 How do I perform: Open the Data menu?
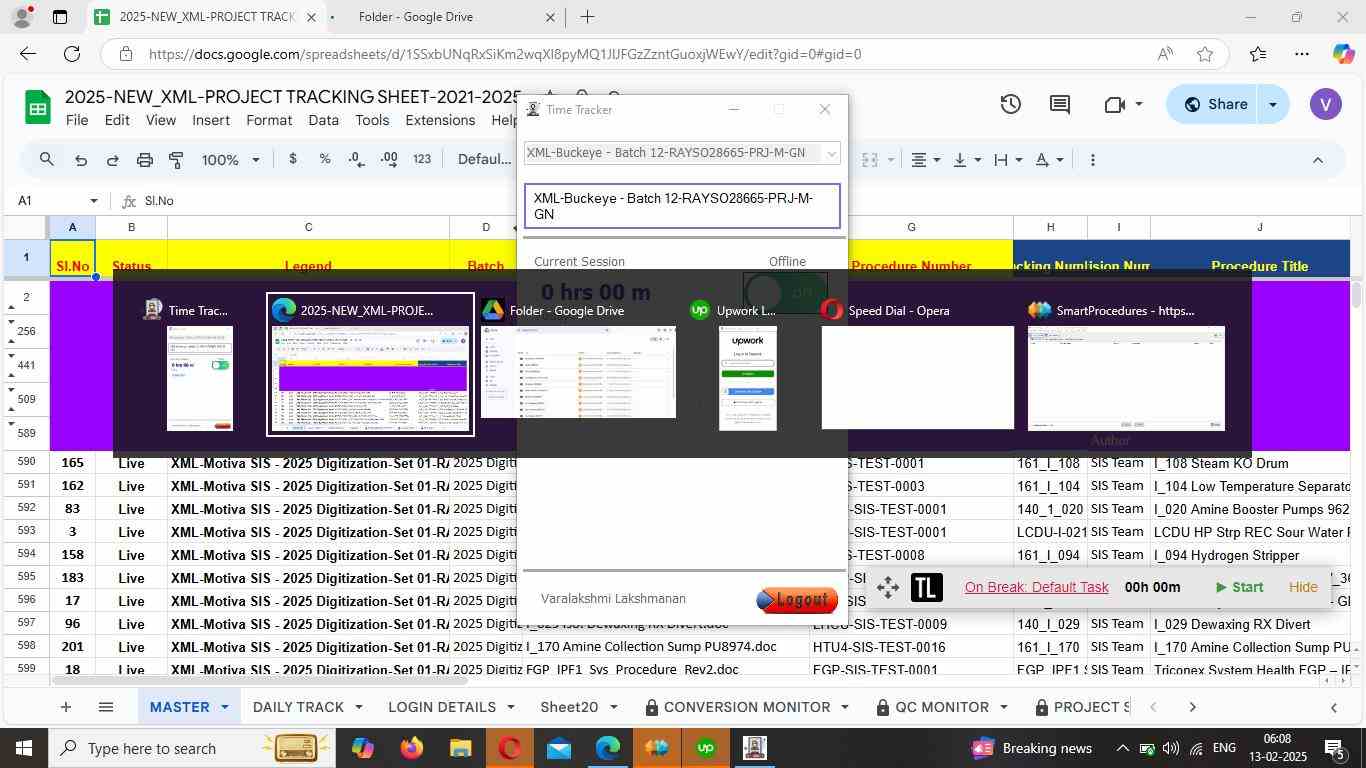[323, 120]
